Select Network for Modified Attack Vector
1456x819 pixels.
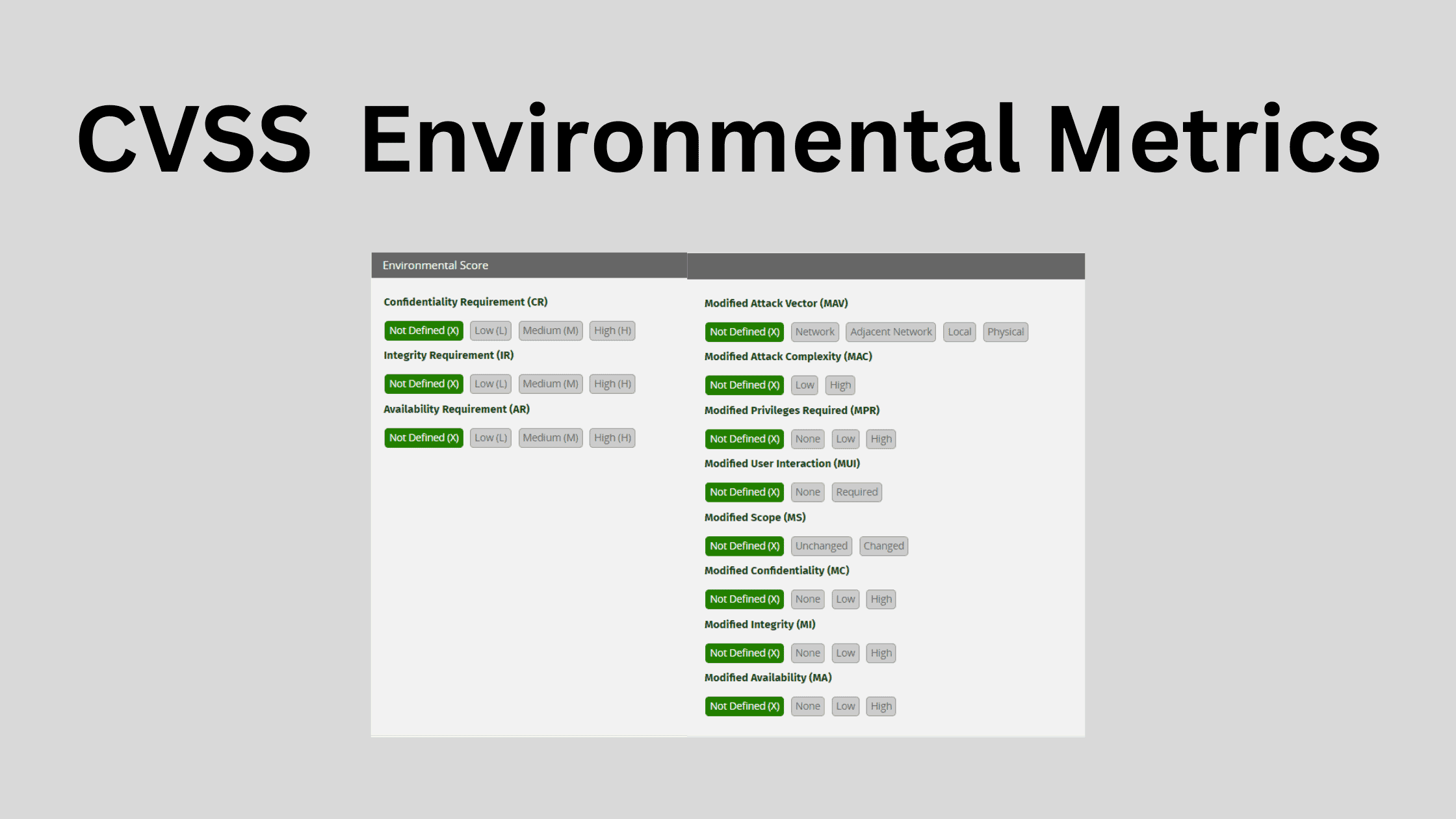814,331
